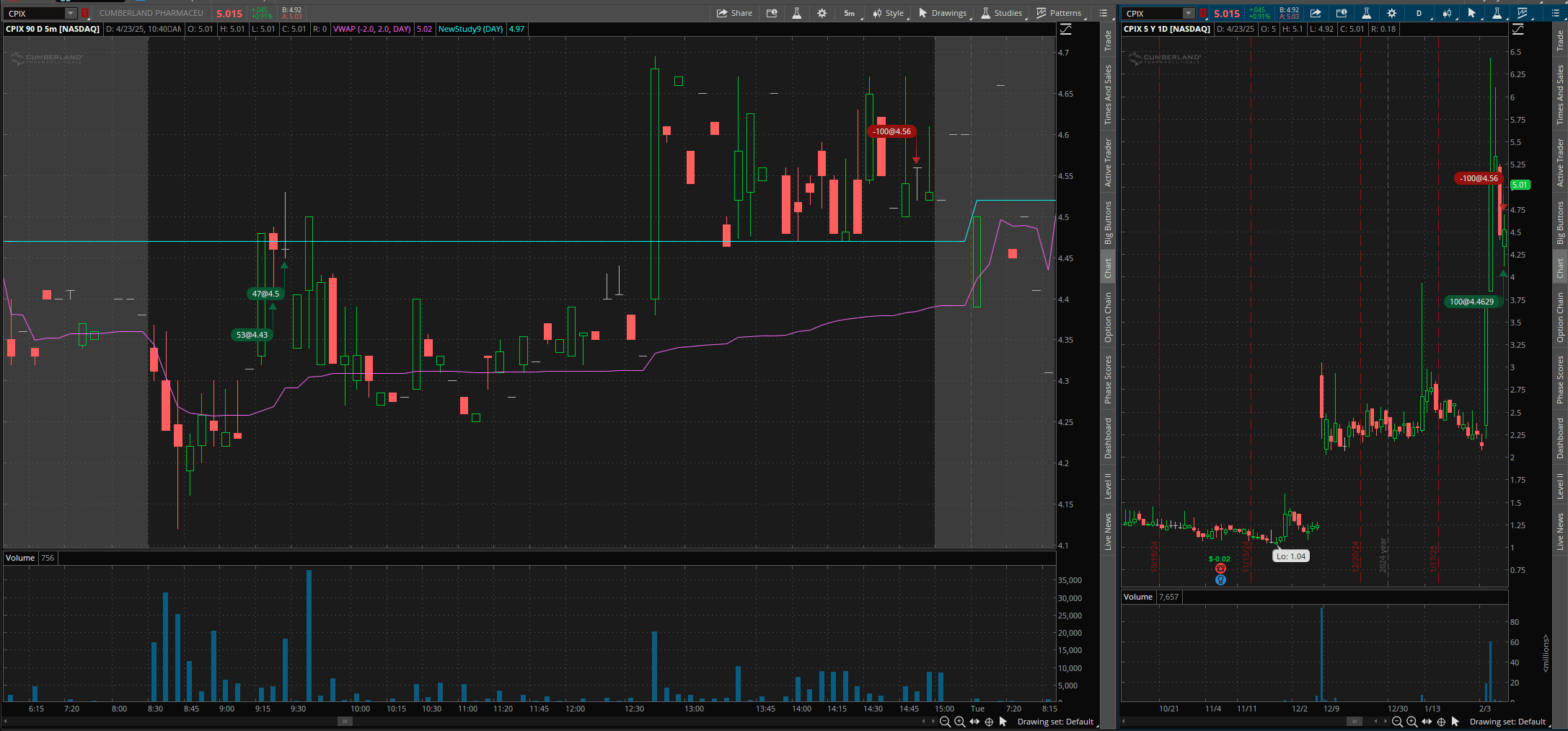Open chart settings gear on the left chart
1568x731 pixels.
[822, 13]
